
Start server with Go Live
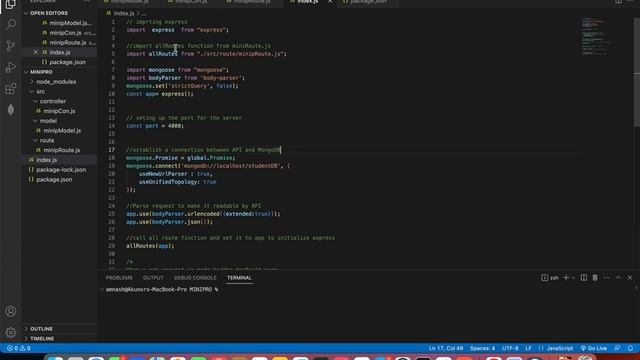594,348
